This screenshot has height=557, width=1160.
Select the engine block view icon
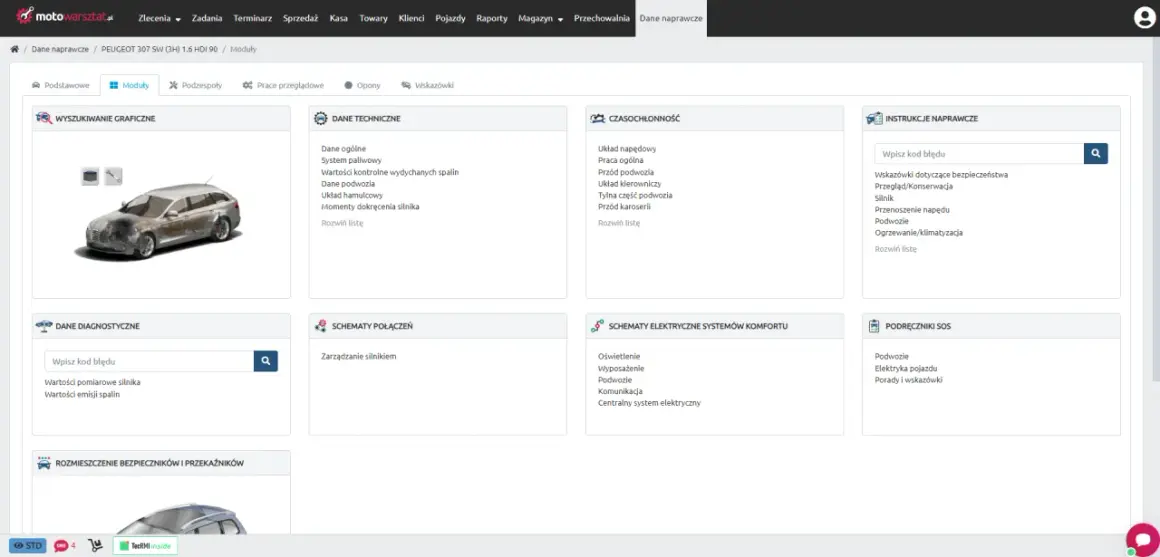tap(90, 176)
